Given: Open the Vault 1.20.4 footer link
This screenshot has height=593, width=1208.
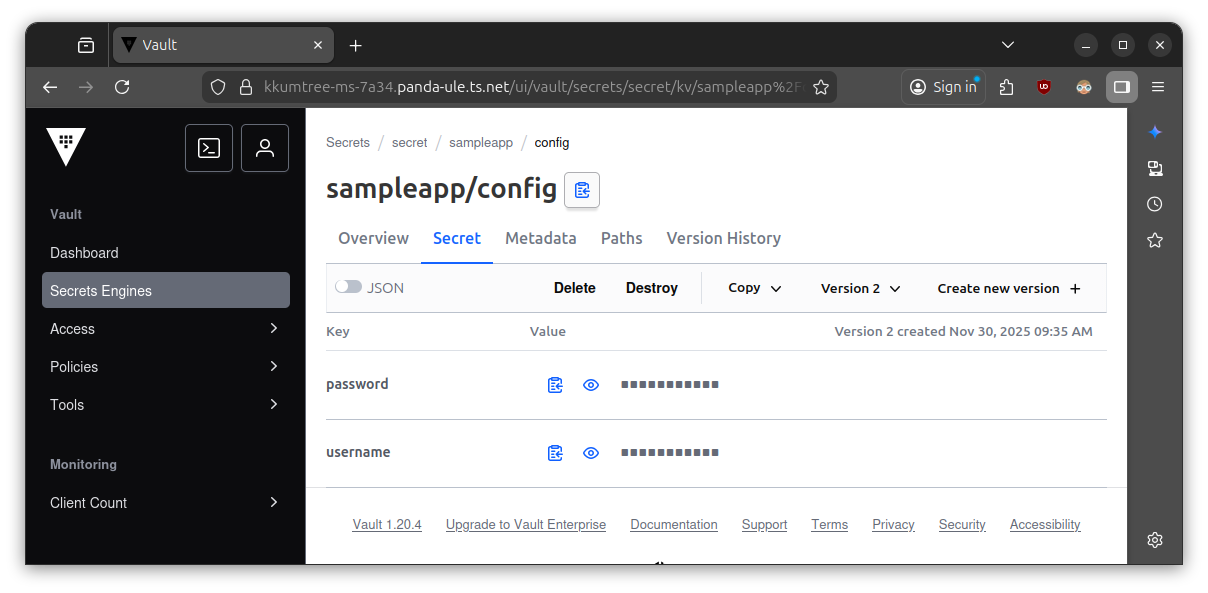Looking at the screenshot, I should (x=387, y=525).
